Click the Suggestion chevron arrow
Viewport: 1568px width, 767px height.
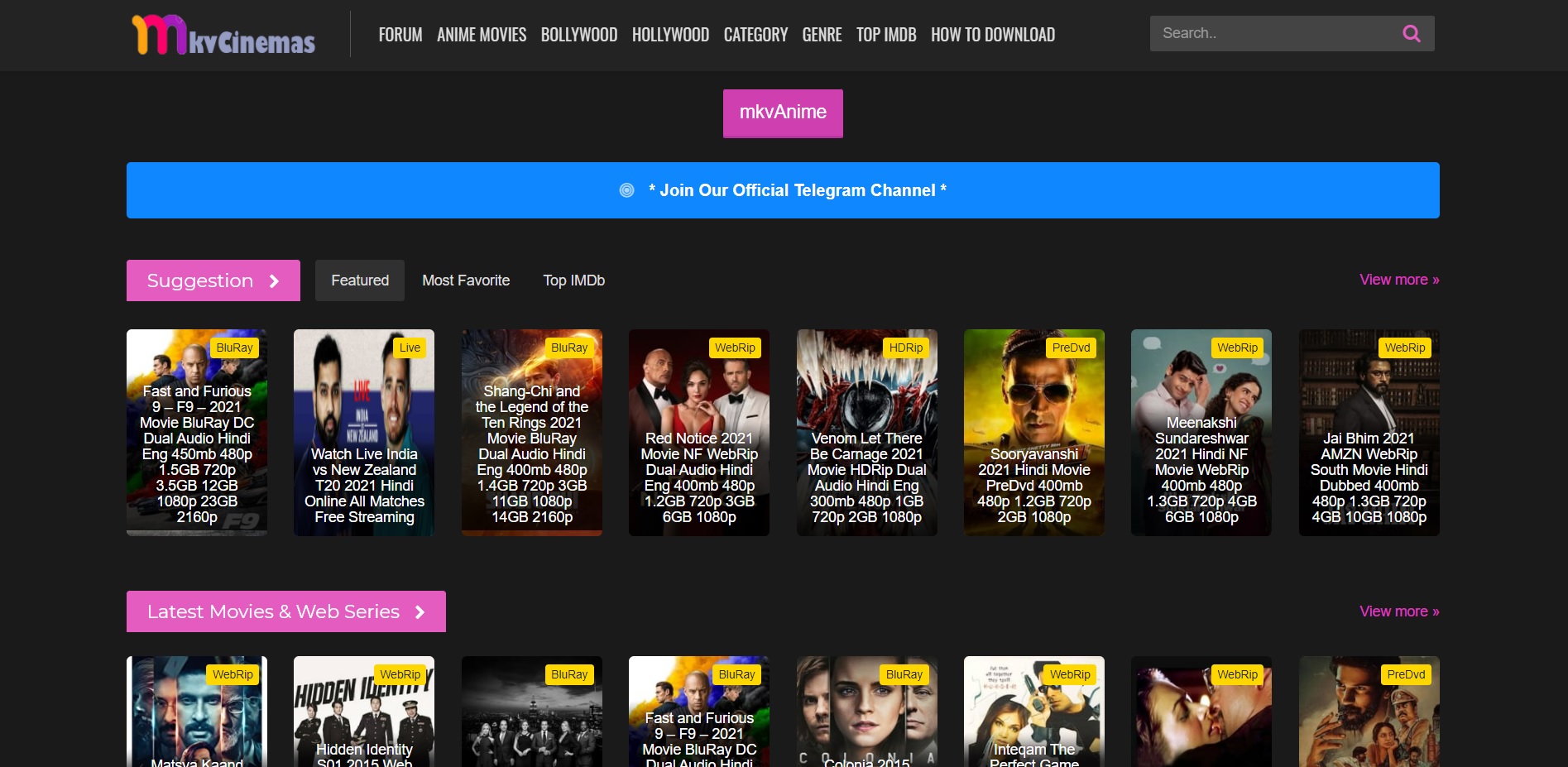pyautogui.click(x=275, y=281)
